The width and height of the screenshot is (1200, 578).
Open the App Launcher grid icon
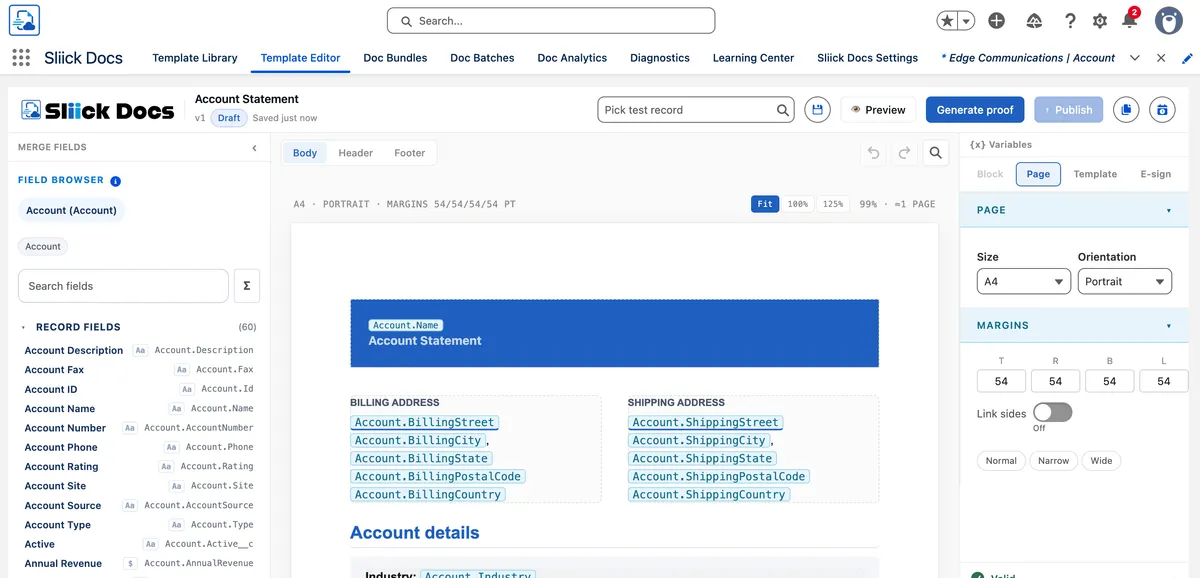coord(21,58)
